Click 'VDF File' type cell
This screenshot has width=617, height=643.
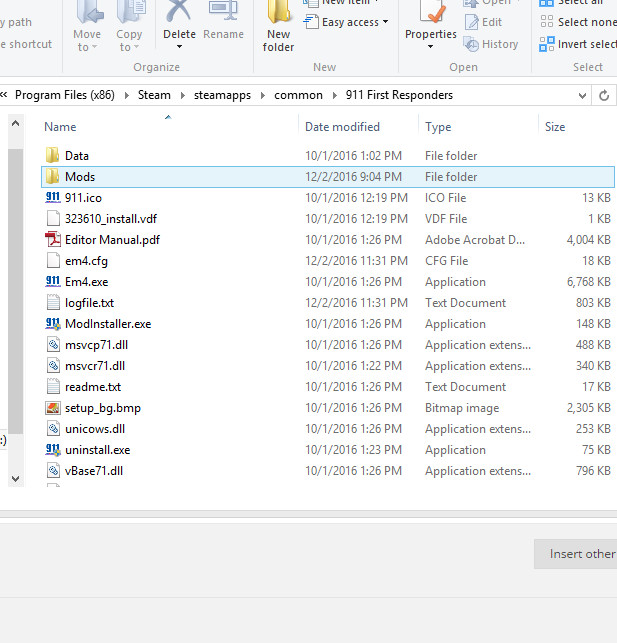[x=446, y=219]
